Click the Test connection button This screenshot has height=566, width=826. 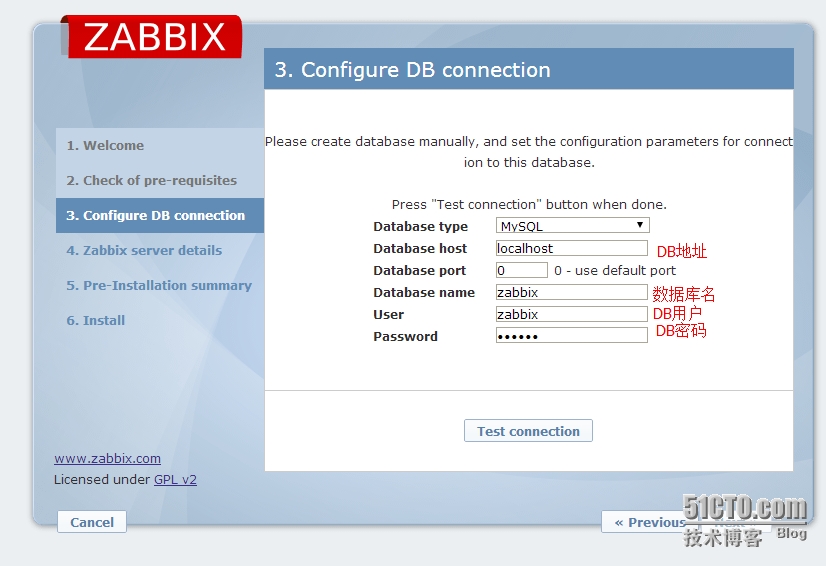pos(528,431)
